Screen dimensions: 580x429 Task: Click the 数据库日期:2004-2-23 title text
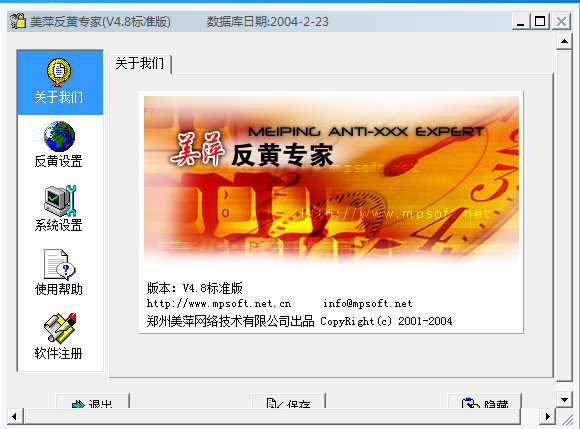[x=267, y=21]
